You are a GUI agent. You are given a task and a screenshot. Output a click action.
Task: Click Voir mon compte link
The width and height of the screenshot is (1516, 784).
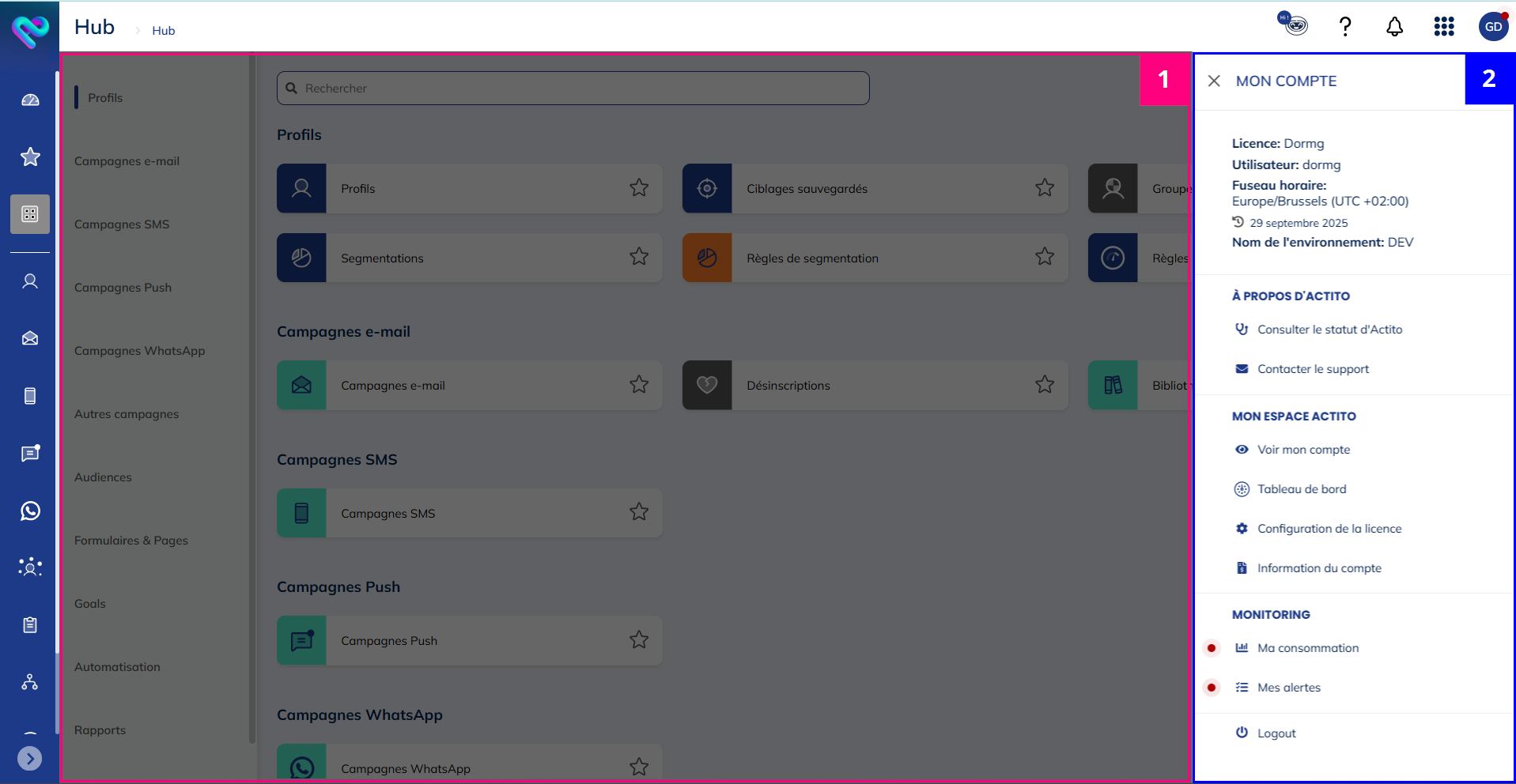point(1303,450)
